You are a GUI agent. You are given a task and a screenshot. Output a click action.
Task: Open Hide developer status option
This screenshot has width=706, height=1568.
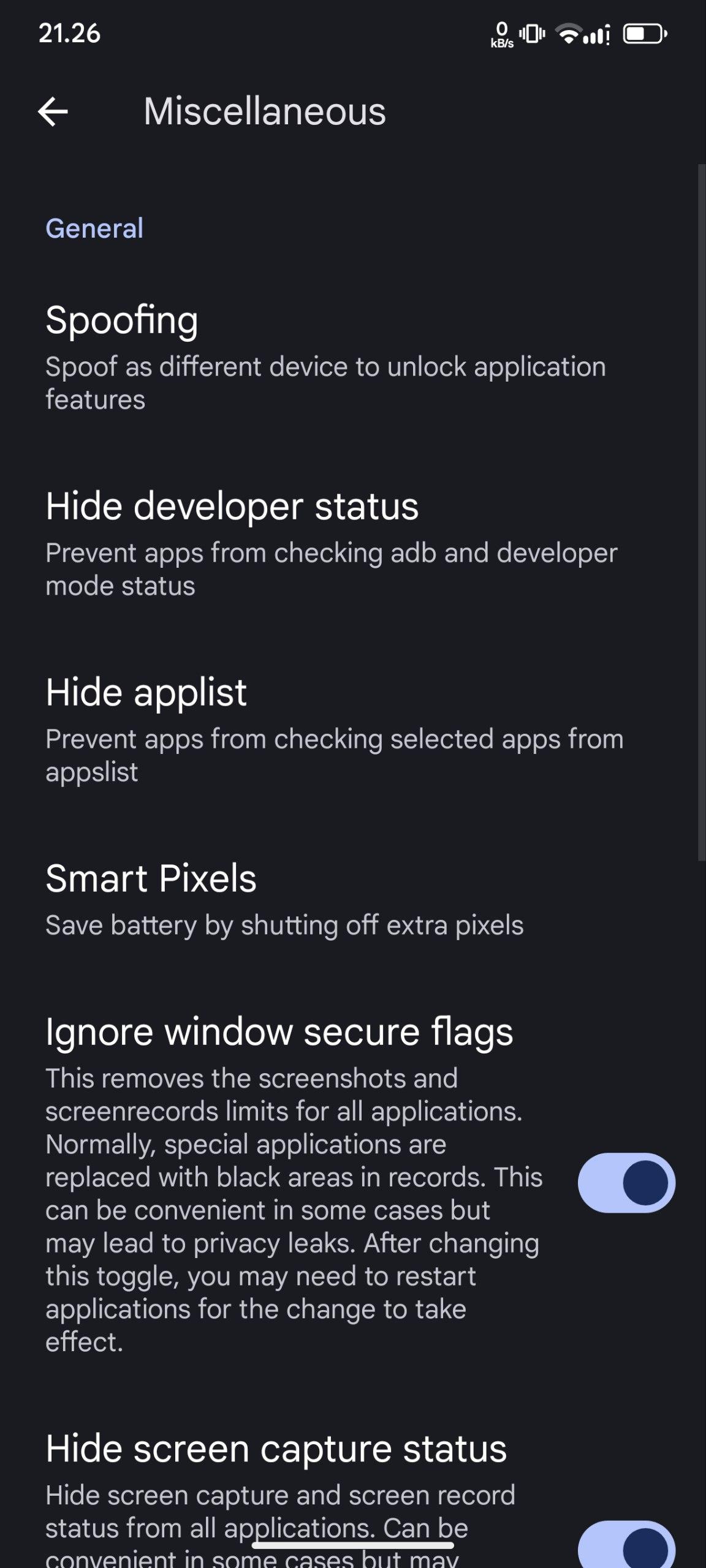tap(232, 507)
